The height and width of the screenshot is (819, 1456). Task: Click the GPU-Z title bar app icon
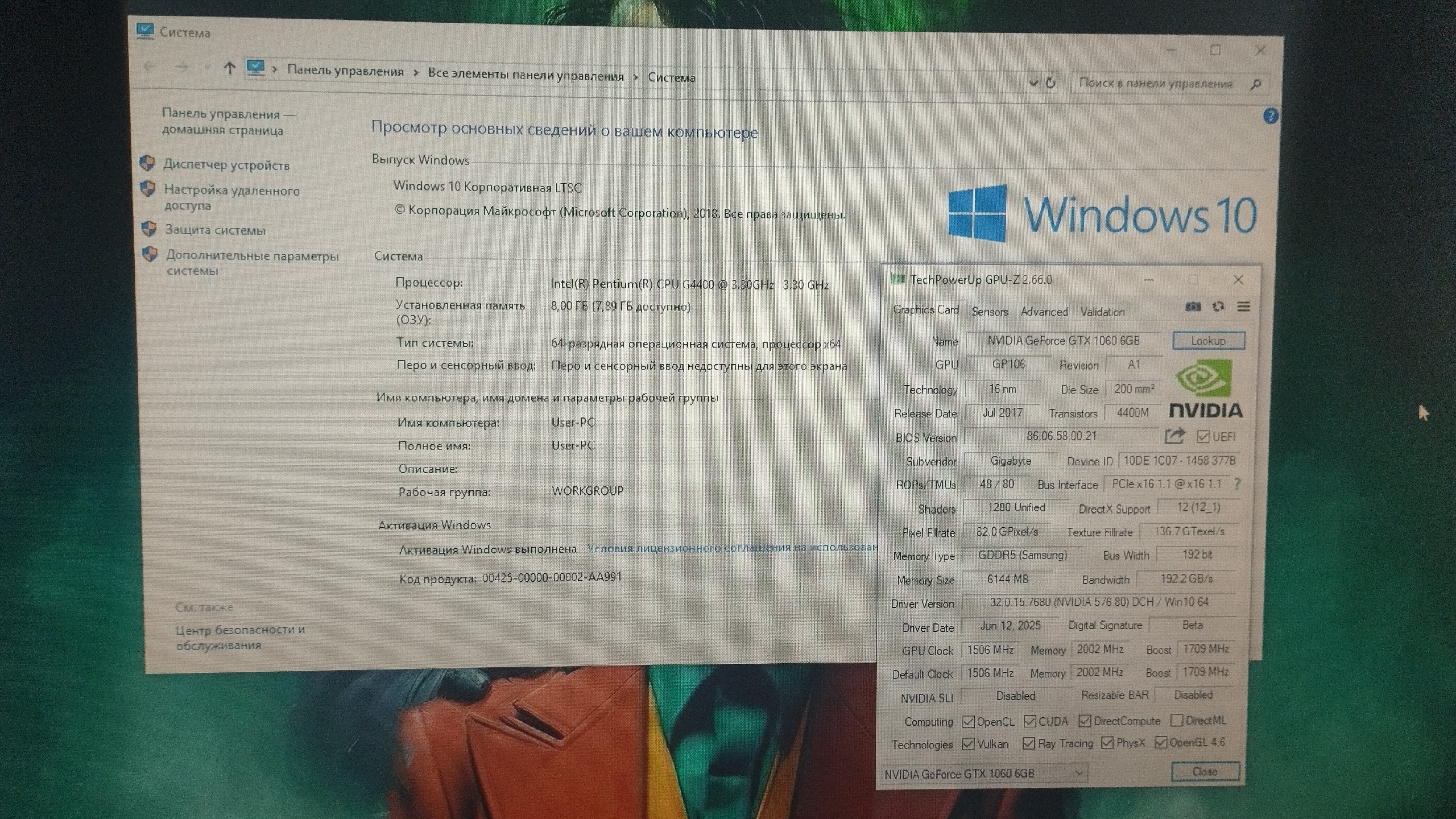[x=897, y=279]
